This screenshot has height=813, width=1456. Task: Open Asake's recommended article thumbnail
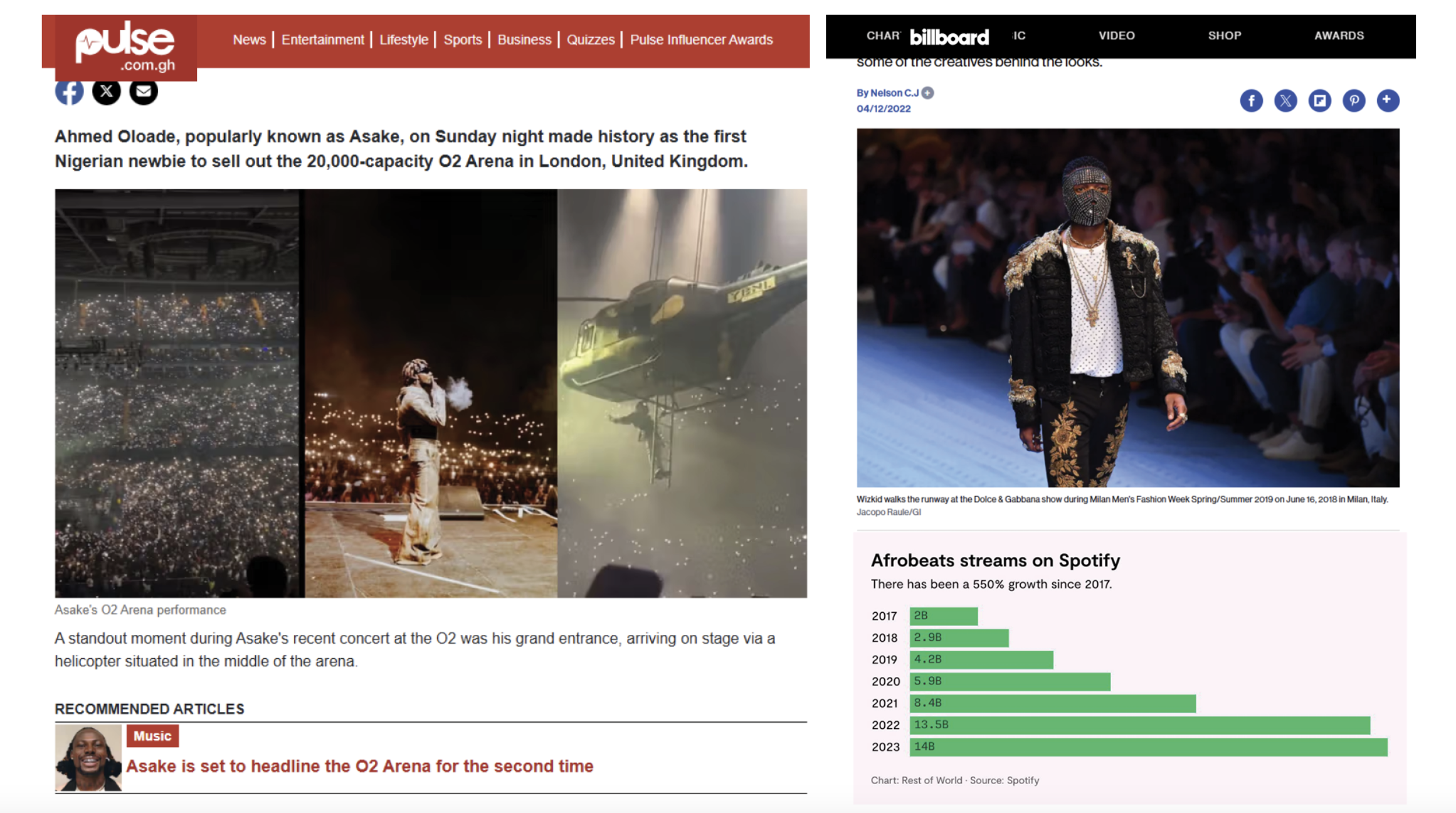(x=88, y=758)
